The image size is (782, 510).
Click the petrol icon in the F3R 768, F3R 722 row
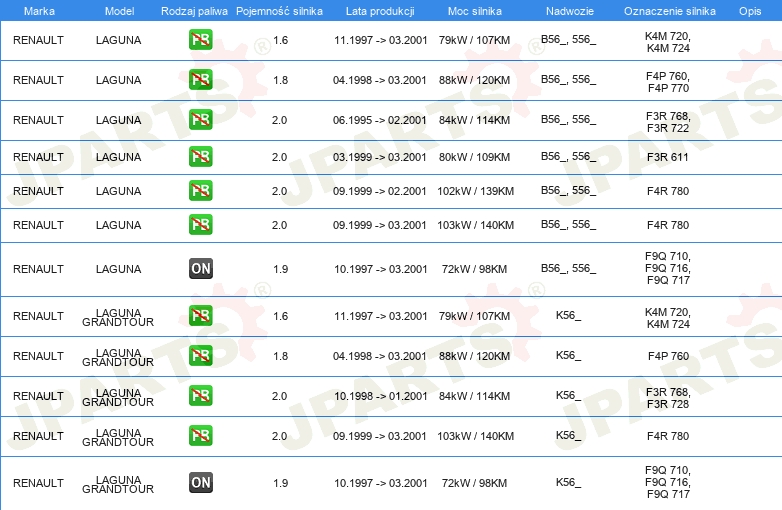pos(200,119)
